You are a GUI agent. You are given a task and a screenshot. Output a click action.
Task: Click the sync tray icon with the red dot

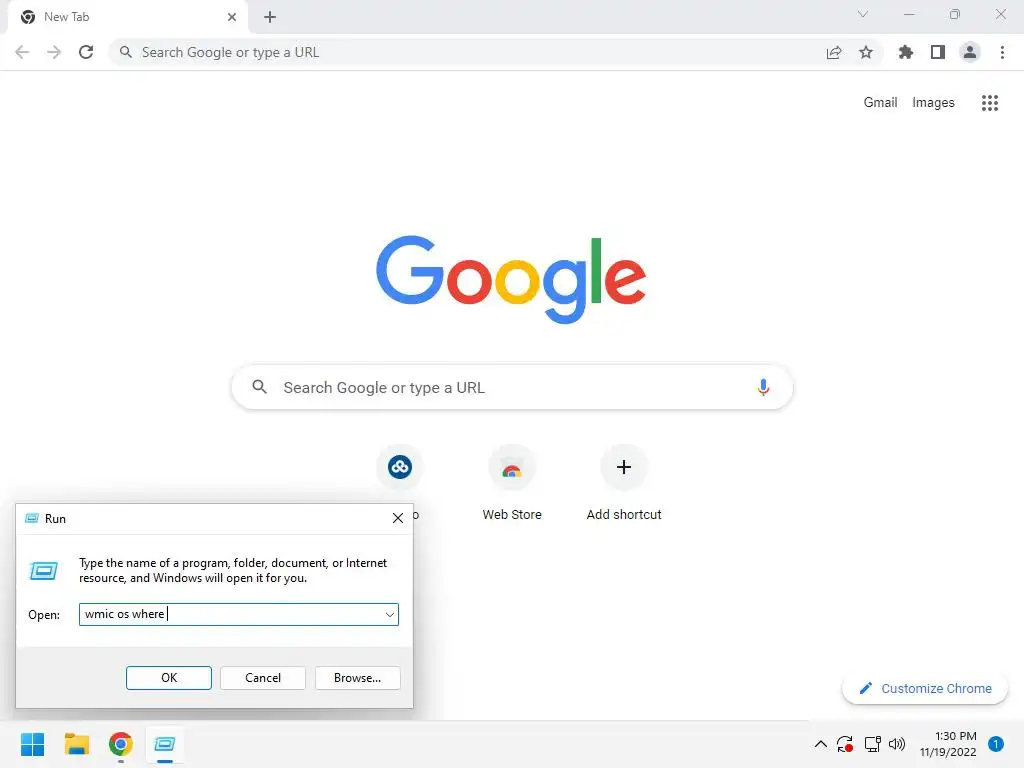(x=845, y=744)
